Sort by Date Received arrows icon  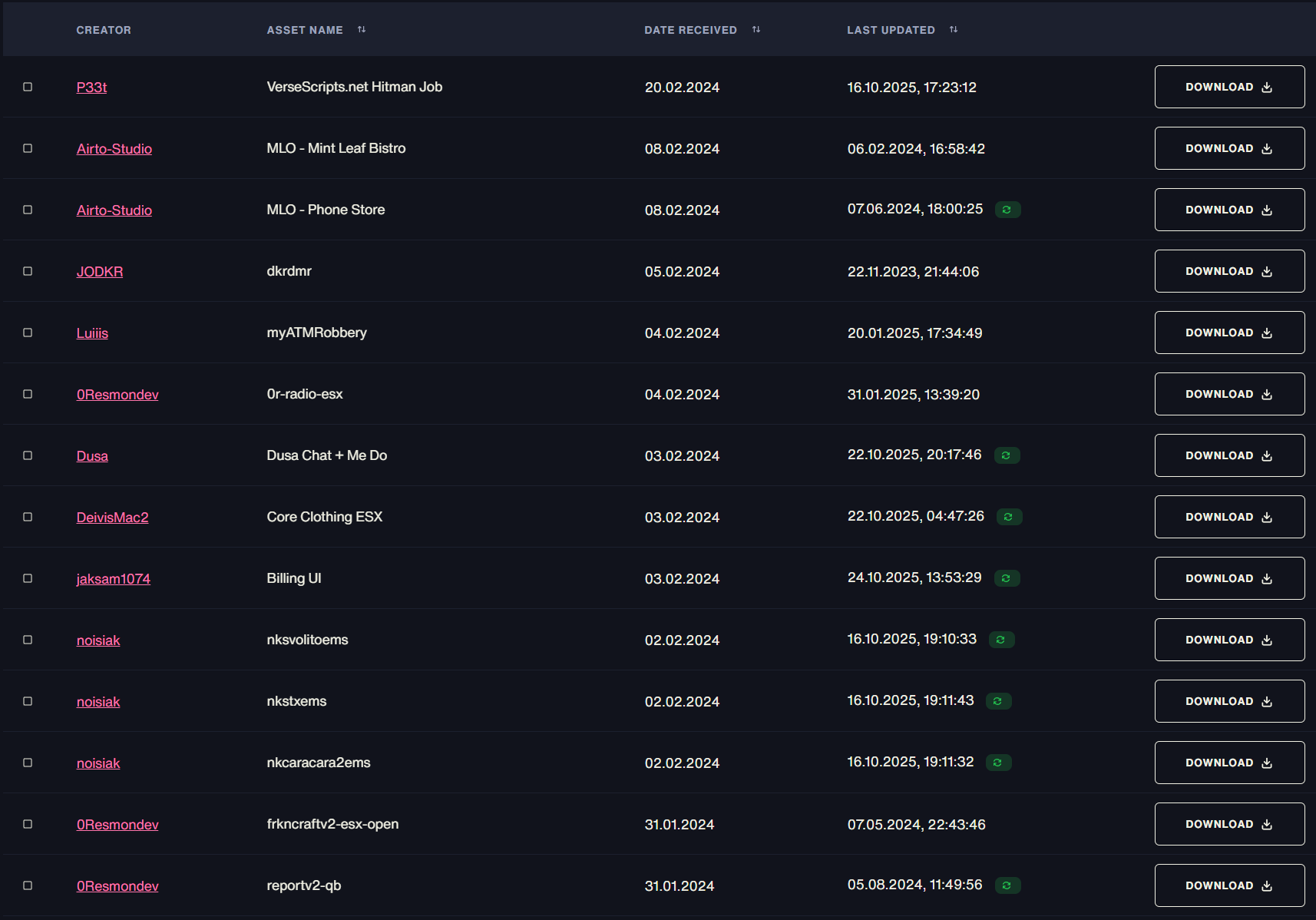(756, 30)
